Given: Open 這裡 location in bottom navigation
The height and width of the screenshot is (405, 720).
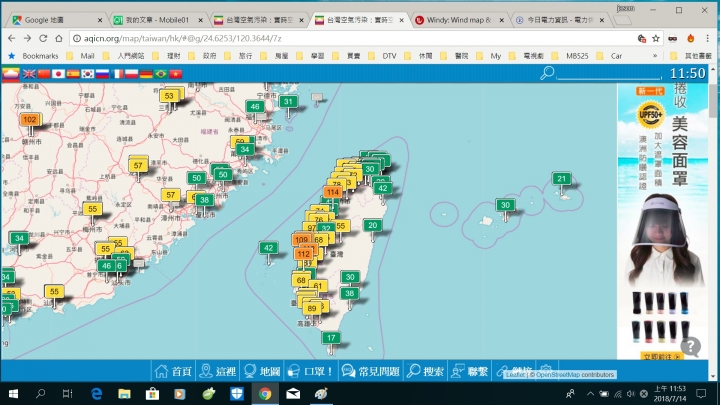Looking at the screenshot, I should [x=218, y=371].
